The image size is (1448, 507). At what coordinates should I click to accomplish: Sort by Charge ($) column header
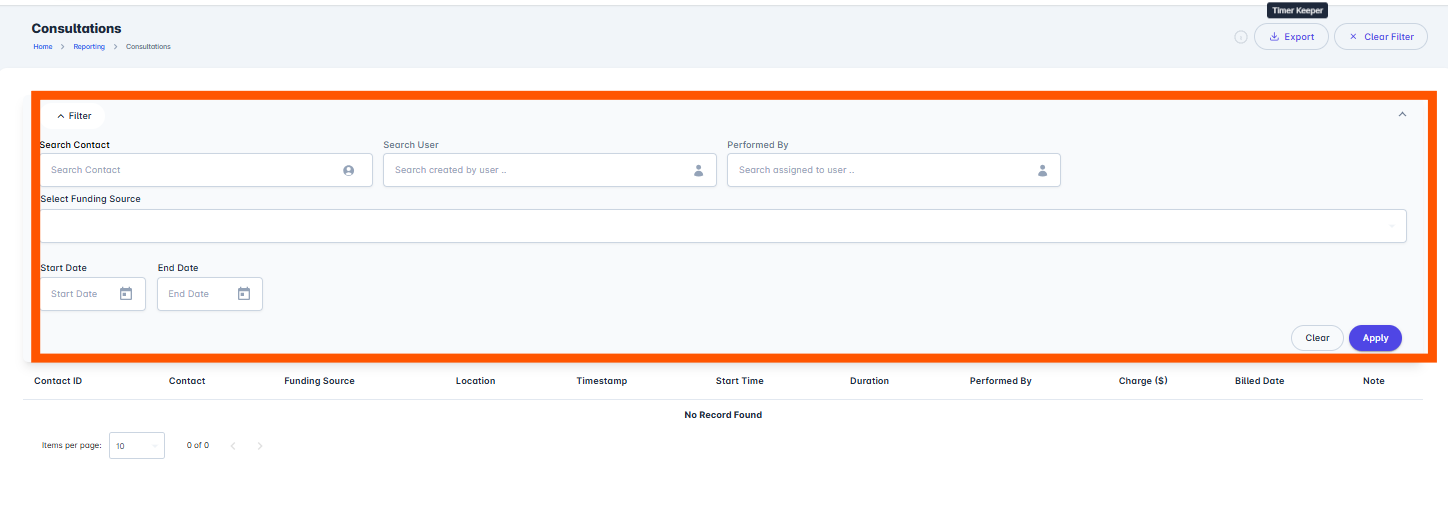click(x=1143, y=381)
